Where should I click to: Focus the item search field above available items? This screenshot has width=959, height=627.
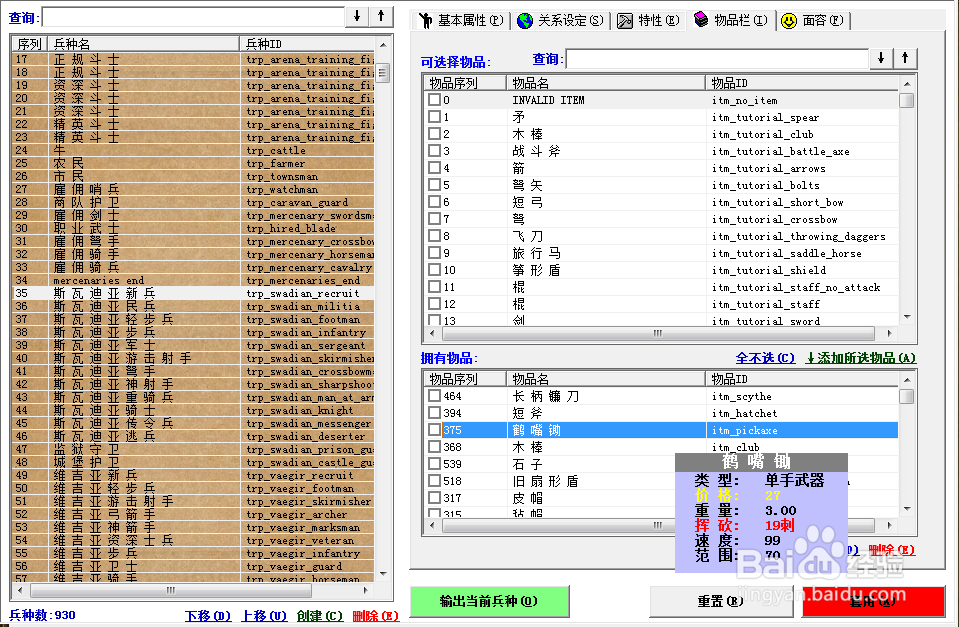(x=716, y=59)
